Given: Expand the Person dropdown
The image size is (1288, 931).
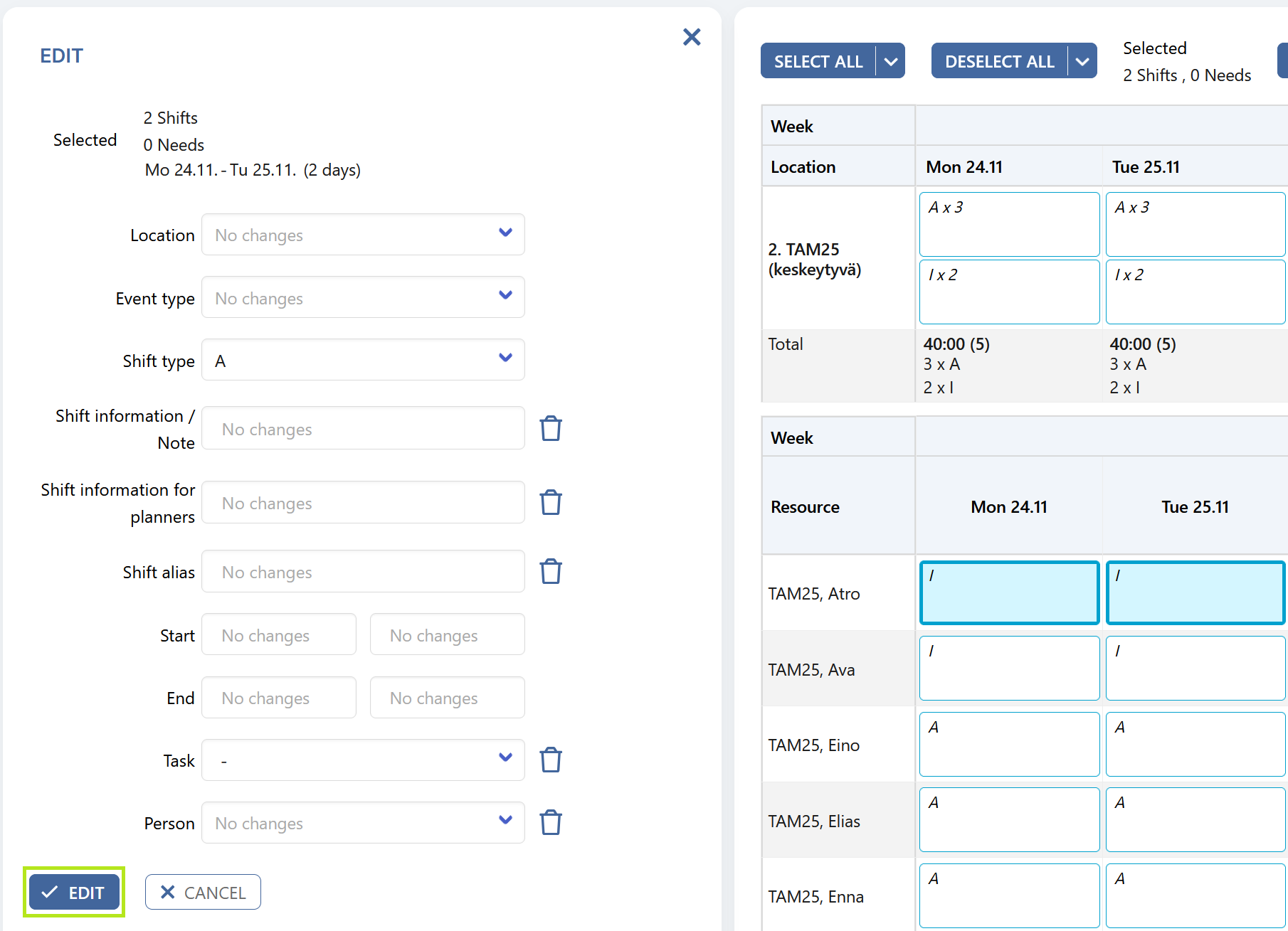Looking at the screenshot, I should [x=363, y=823].
